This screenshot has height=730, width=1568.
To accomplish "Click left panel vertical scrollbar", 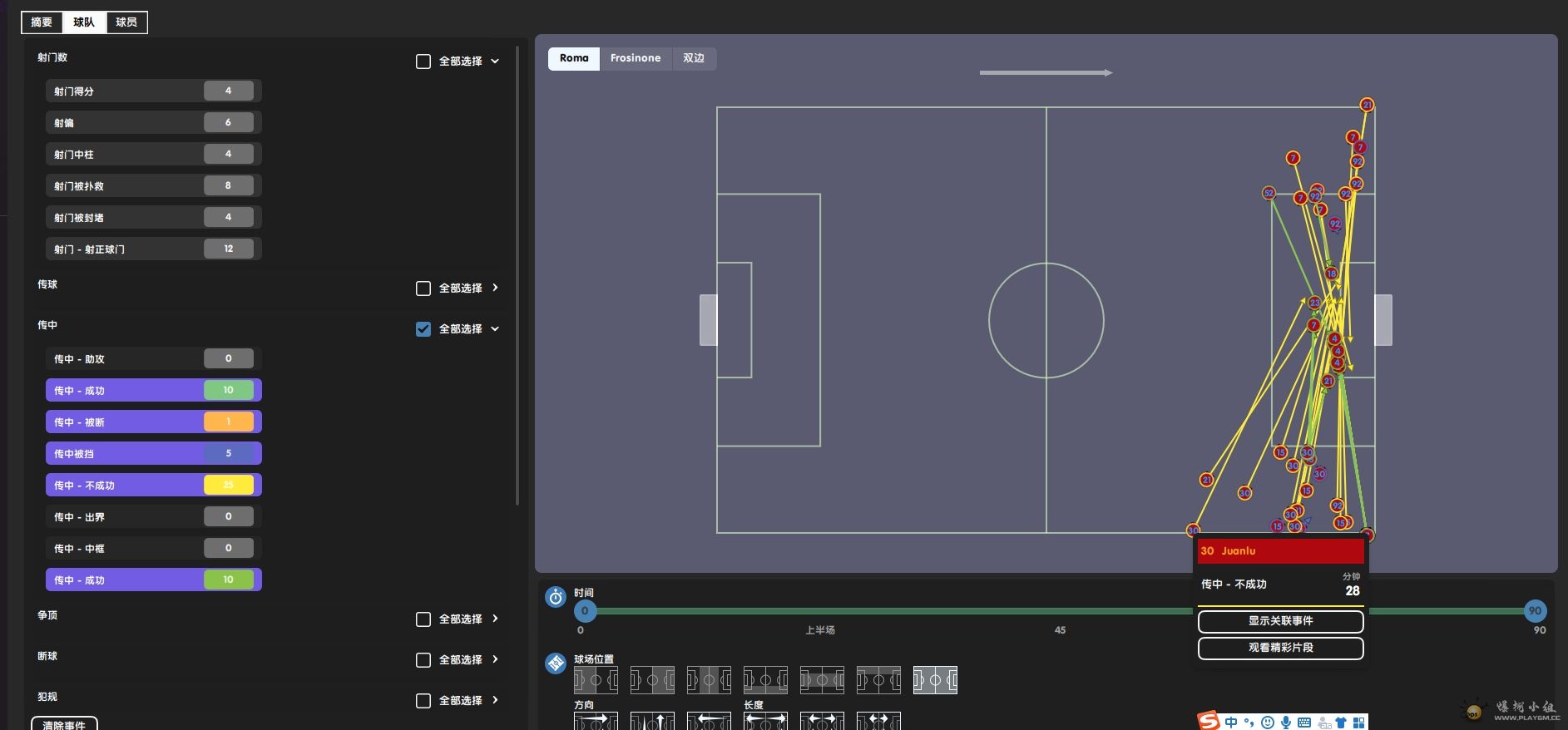I will [x=517, y=274].
